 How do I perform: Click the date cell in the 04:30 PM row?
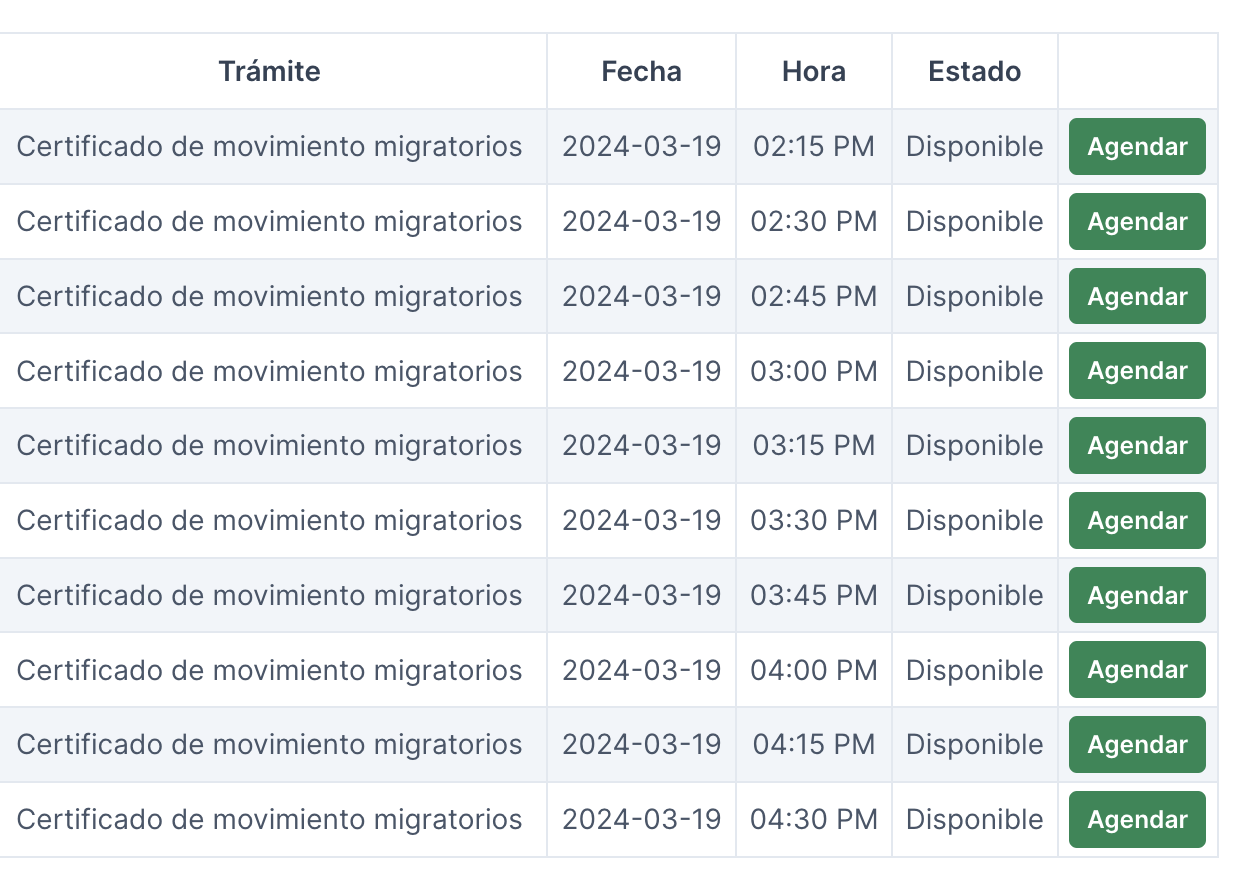(641, 820)
